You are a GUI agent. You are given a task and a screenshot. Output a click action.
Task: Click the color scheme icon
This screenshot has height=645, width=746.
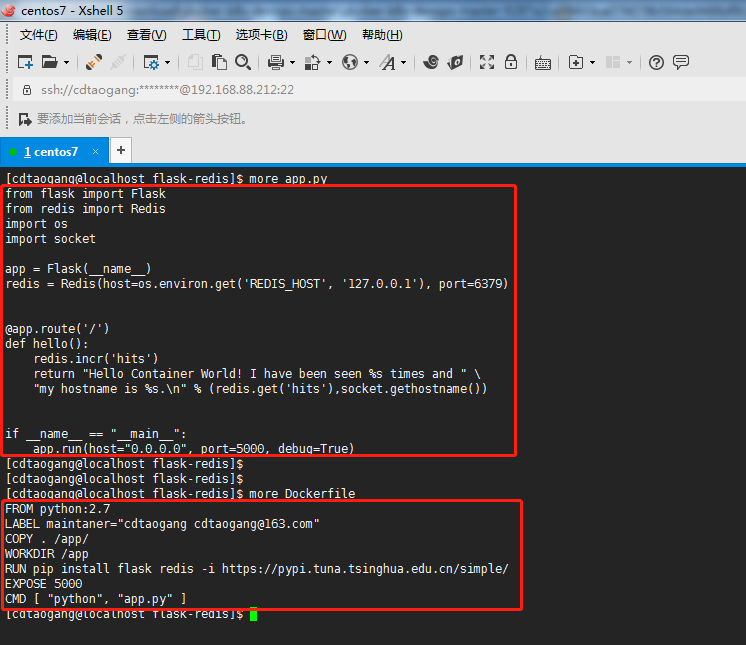coord(313,62)
